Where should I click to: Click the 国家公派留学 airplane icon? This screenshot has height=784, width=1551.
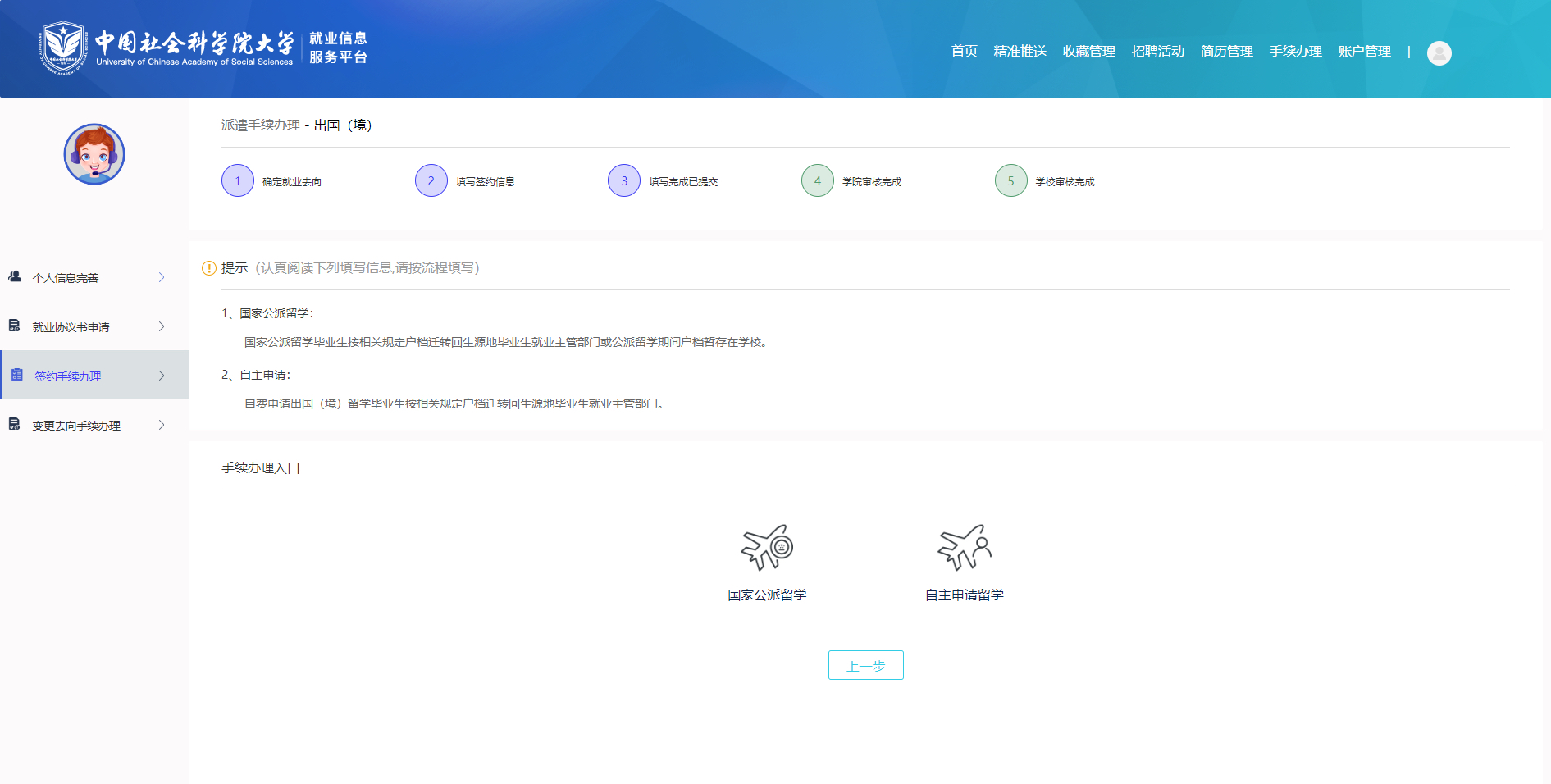click(x=767, y=547)
